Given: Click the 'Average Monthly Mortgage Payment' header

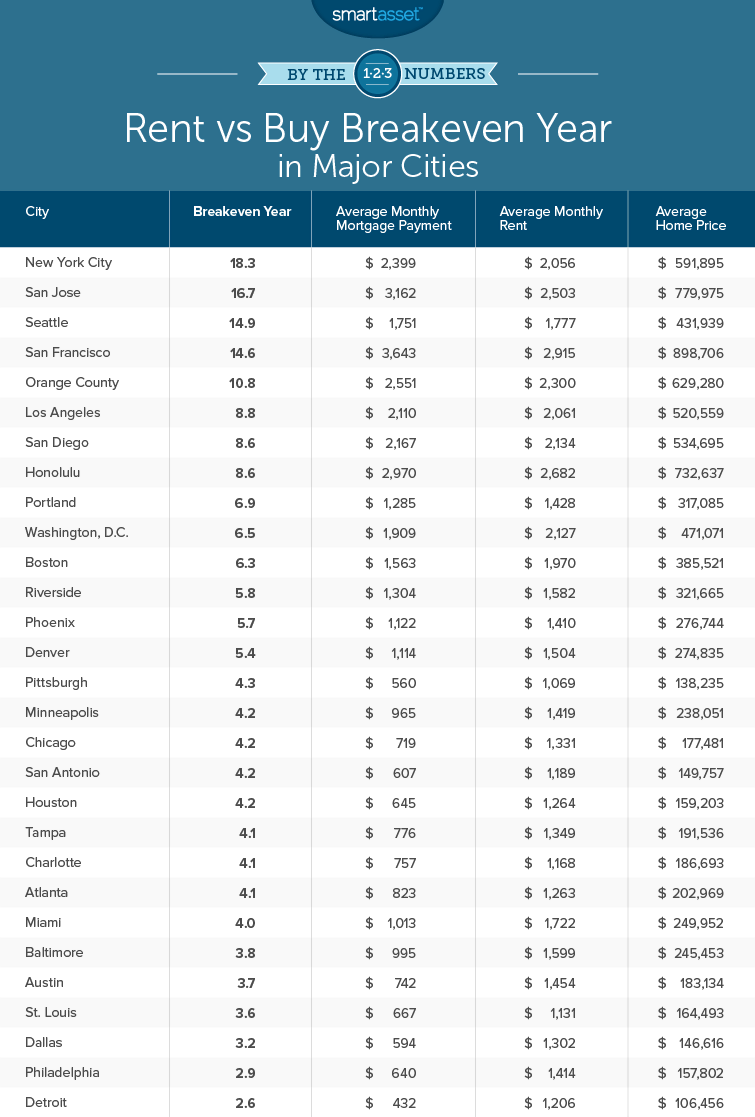Looking at the screenshot, I should coord(393,219).
